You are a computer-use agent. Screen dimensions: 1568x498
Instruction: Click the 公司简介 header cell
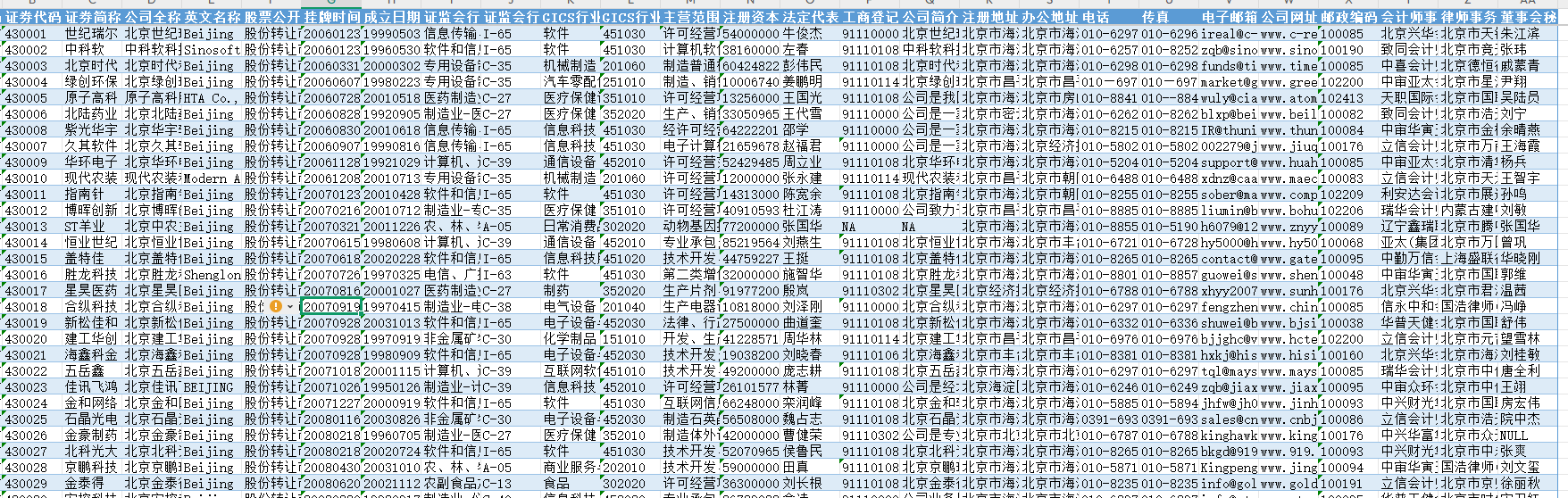click(930, 17)
